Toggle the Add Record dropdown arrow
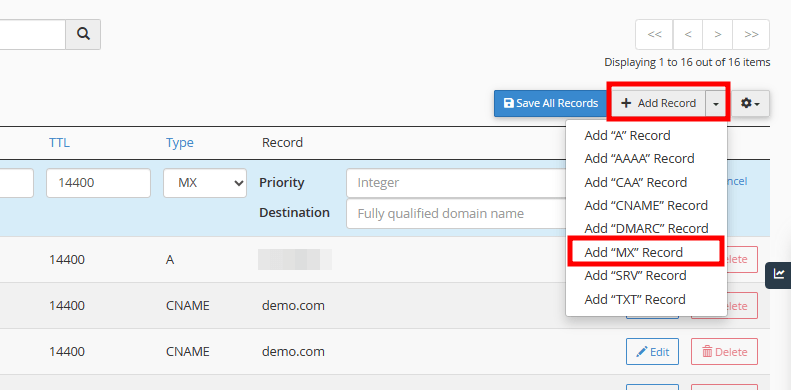 tap(716, 103)
